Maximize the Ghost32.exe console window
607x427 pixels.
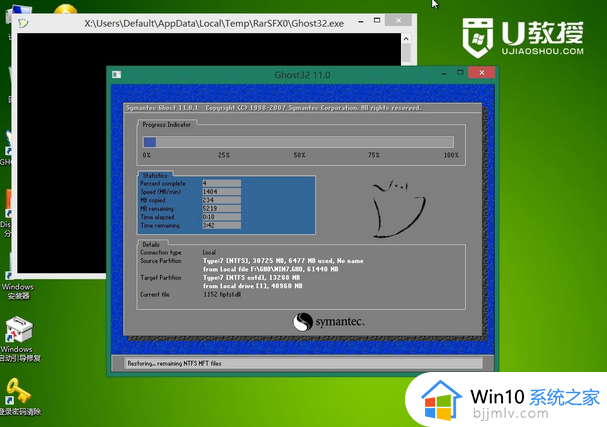point(377,21)
